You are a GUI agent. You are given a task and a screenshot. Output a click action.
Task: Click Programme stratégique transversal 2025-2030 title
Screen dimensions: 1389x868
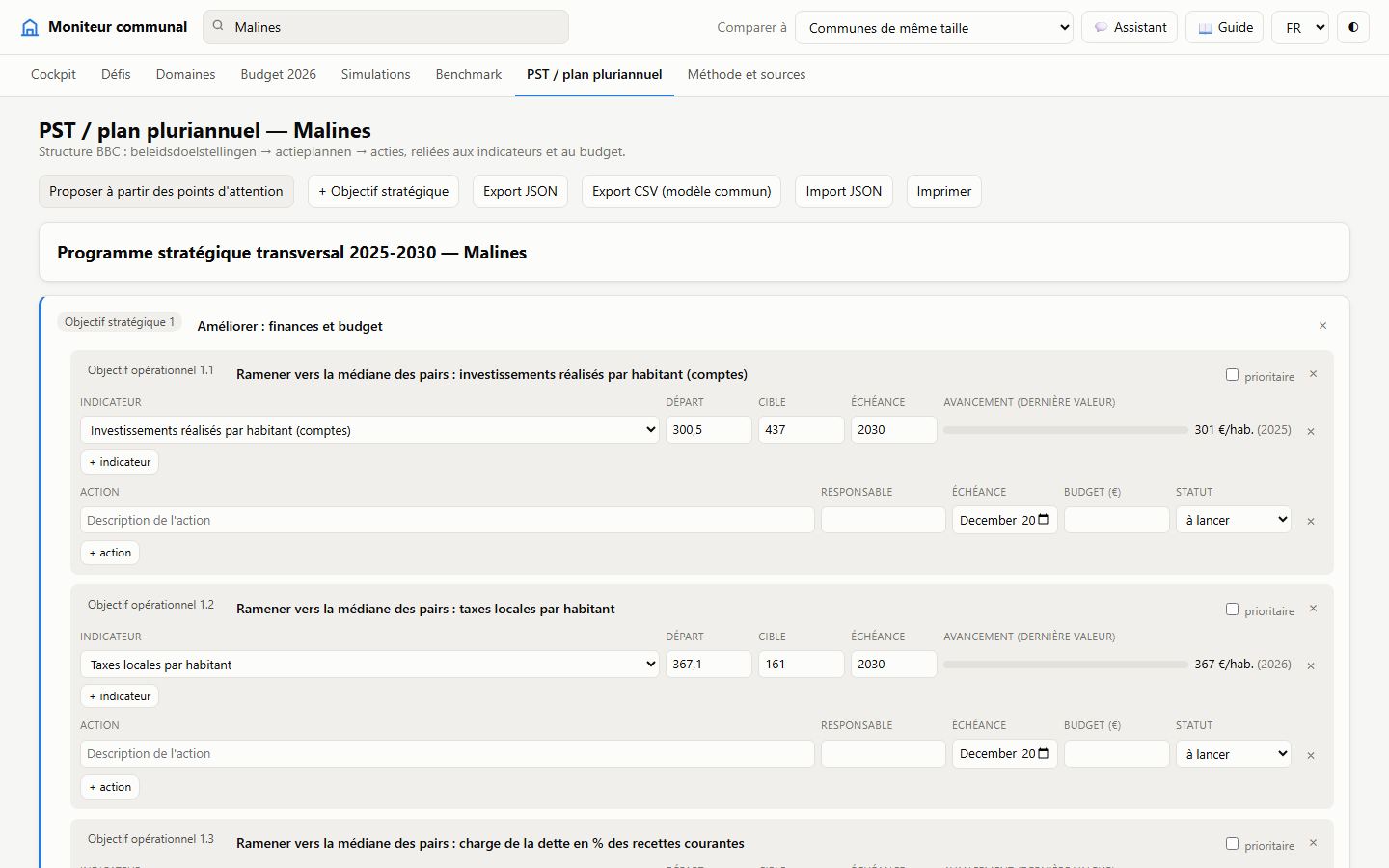(291, 253)
